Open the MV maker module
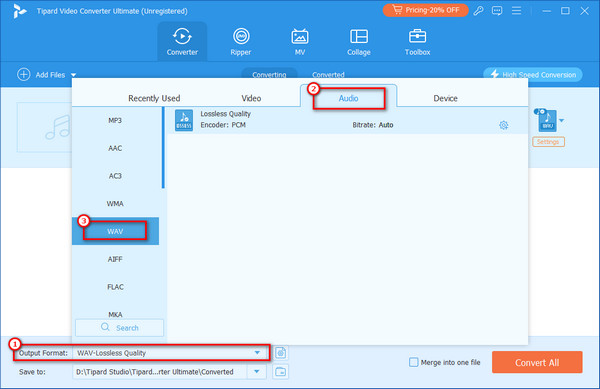The width and height of the screenshot is (600, 389). click(x=300, y=42)
